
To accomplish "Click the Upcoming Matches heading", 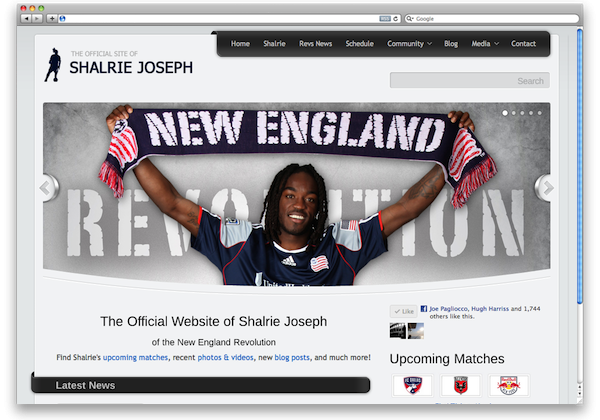I will [x=447, y=359].
